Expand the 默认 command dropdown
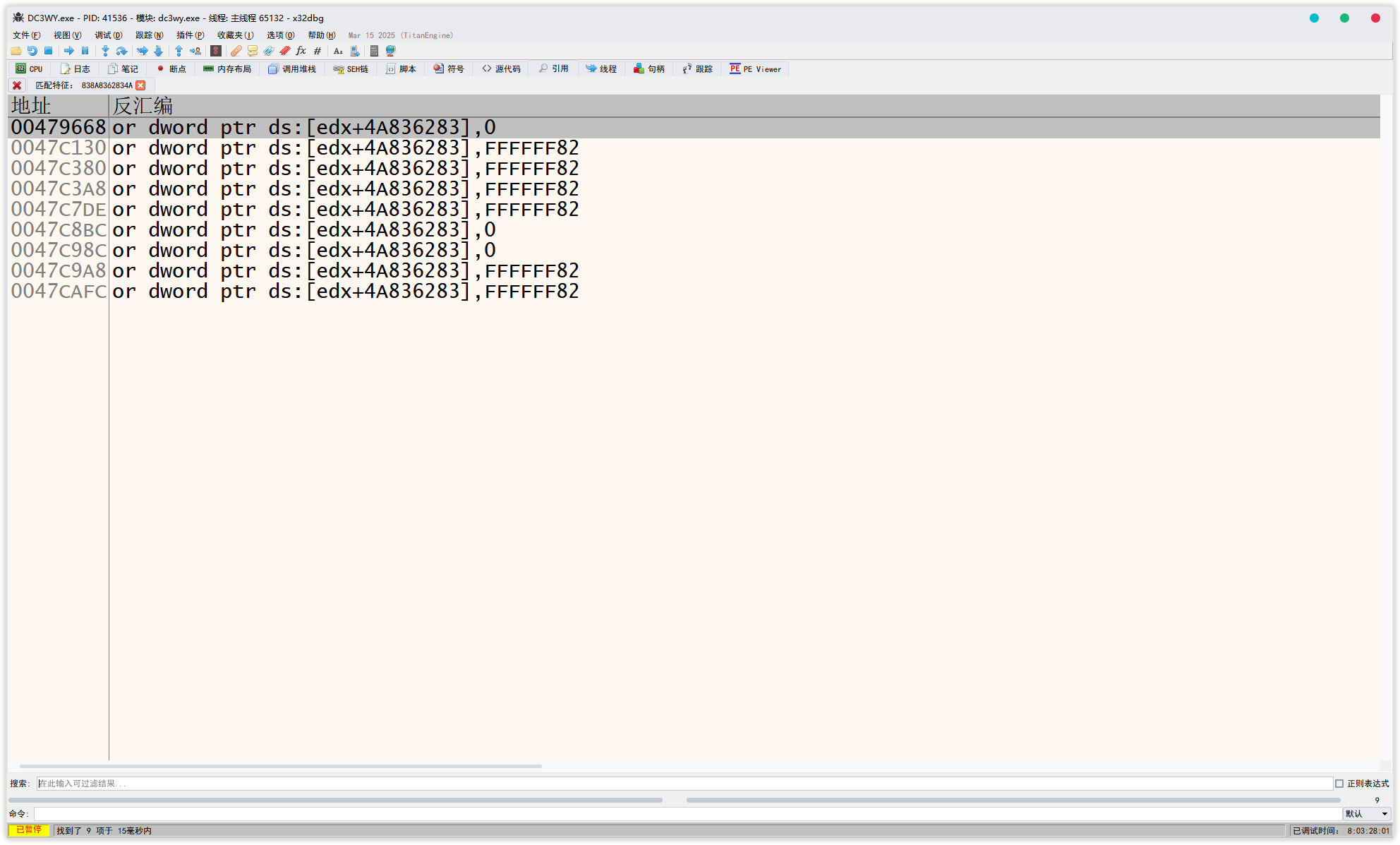Viewport: 1400px width, 845px height. (1384, 814)
